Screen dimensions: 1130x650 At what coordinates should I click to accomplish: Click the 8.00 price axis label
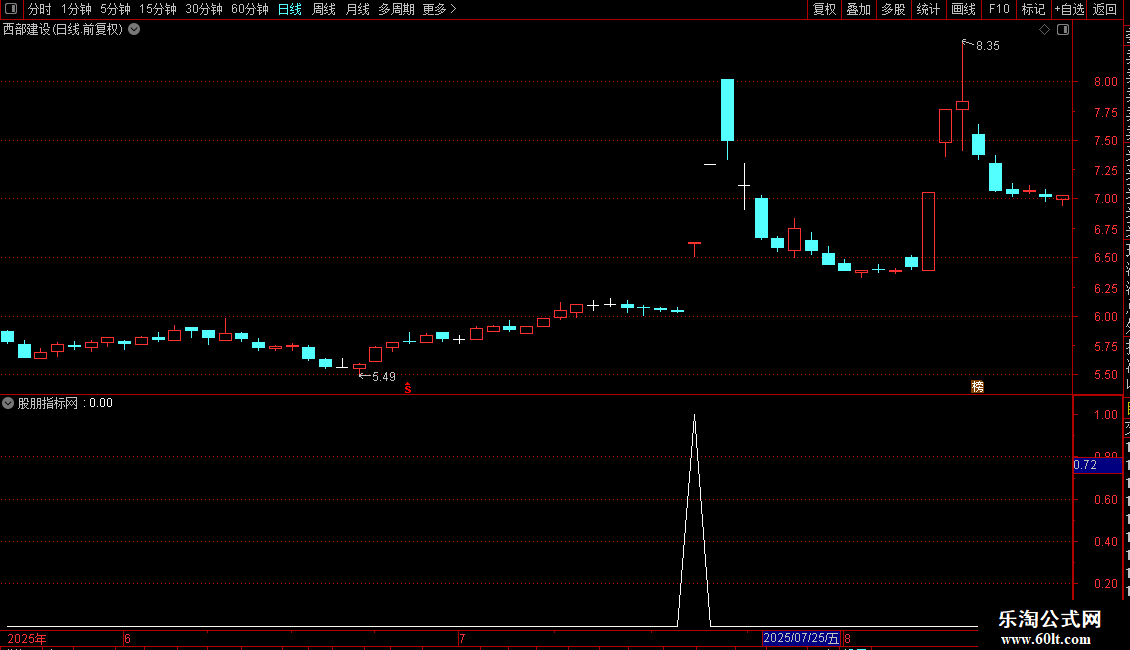(x=1105, y=82)
